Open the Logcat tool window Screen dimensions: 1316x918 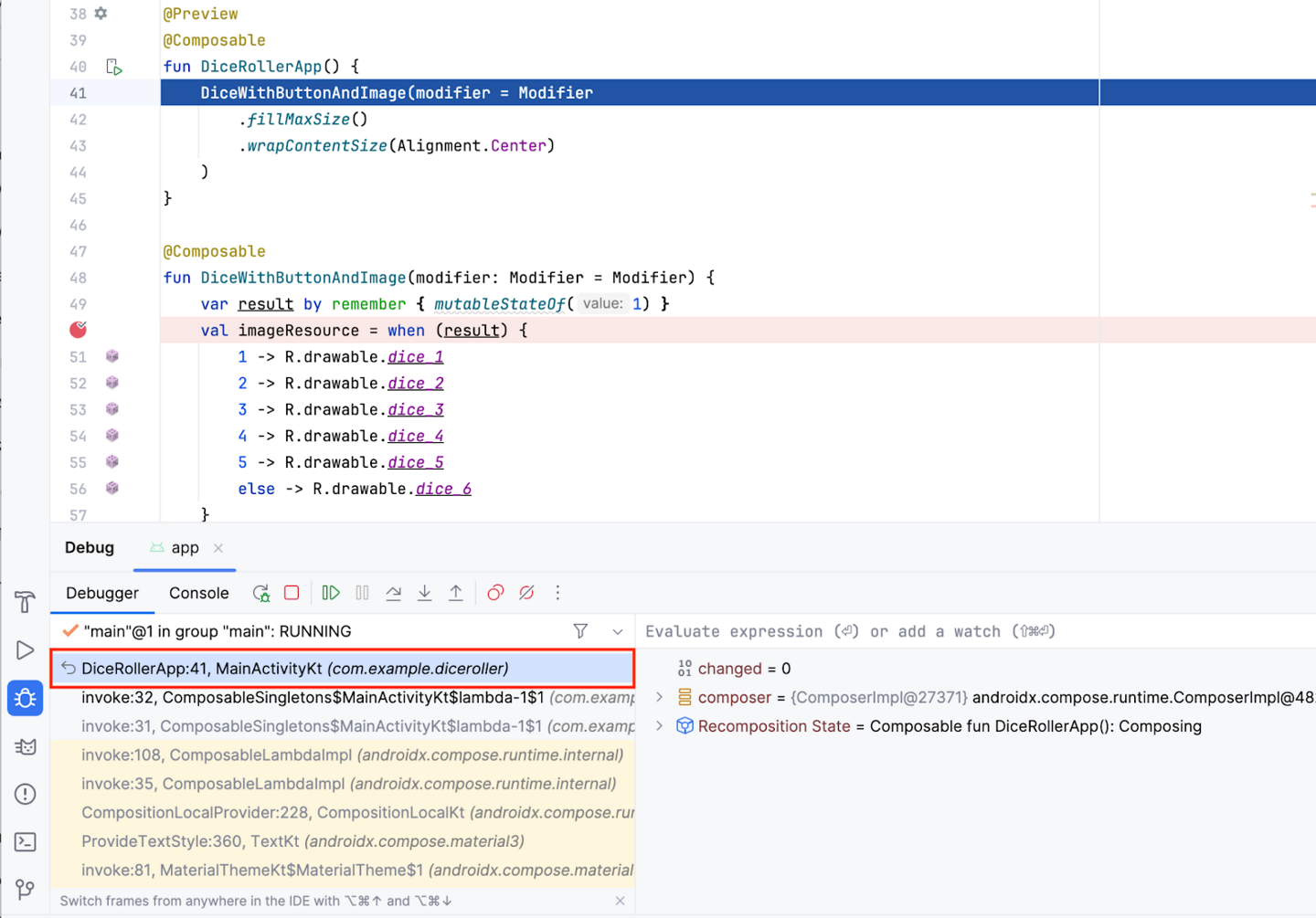(x=25, y=746)
